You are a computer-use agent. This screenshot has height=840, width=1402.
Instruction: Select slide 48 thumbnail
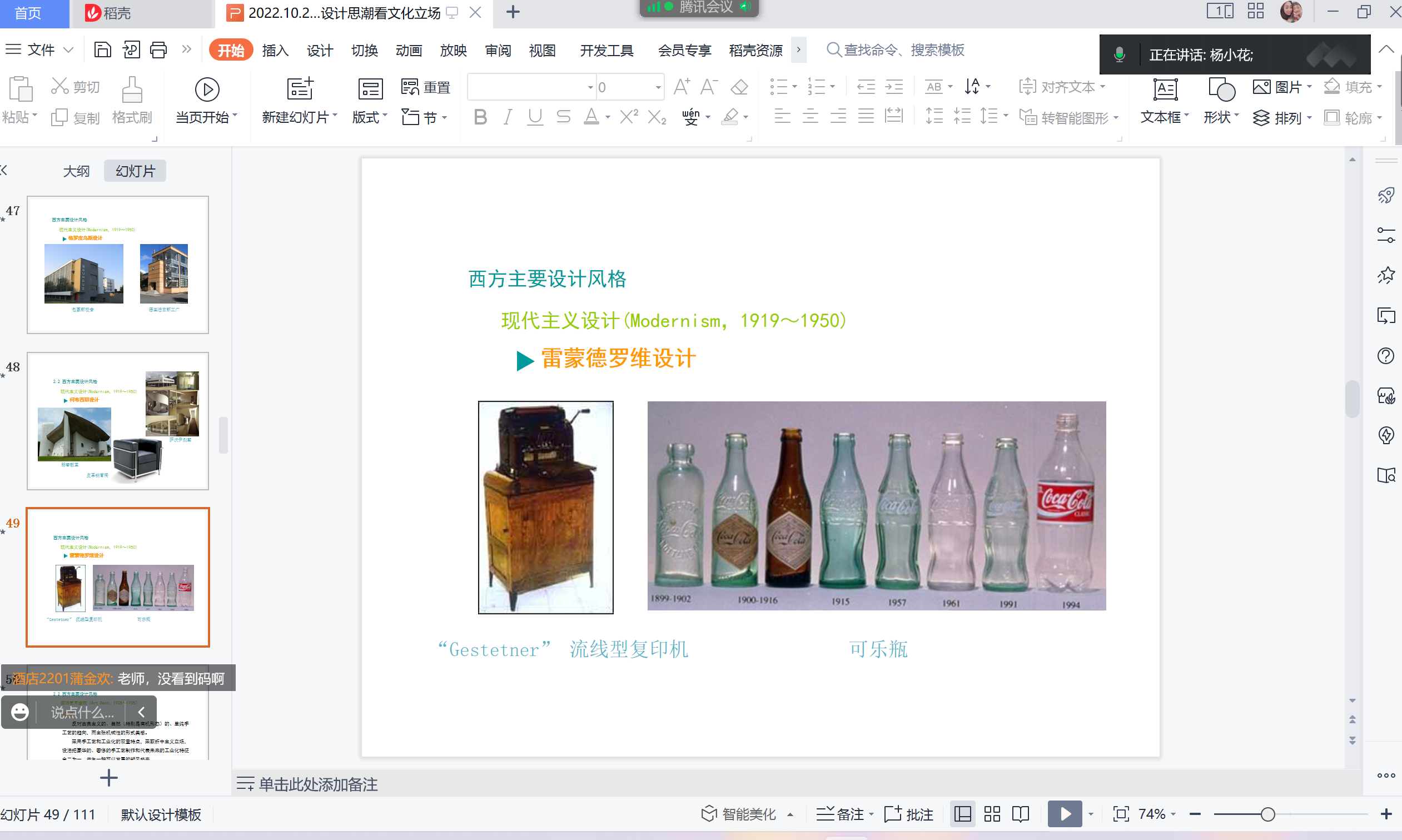(x=118, y=421)
